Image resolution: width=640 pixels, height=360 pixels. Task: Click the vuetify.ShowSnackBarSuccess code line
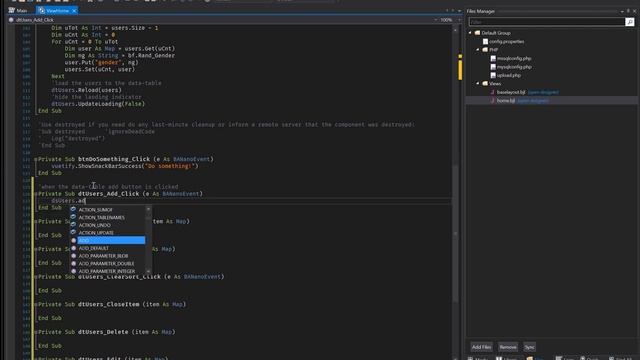pyautogui.click(x=125, y=166)
